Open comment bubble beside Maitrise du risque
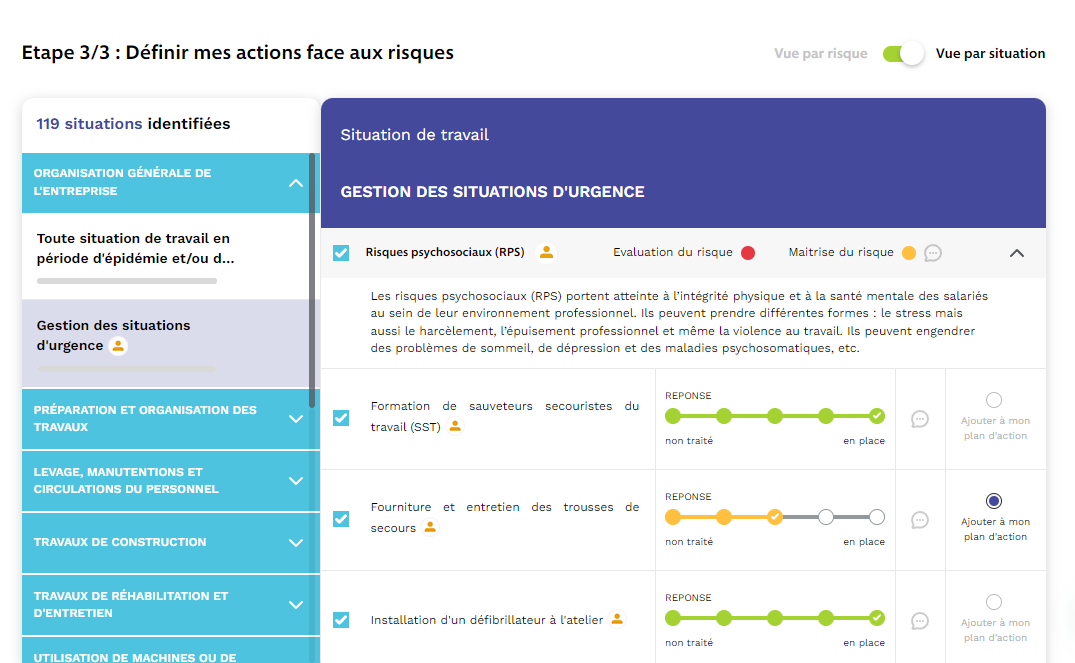Image resolution: width=1075 pixels, height=663 pixels. coord(933,253)
